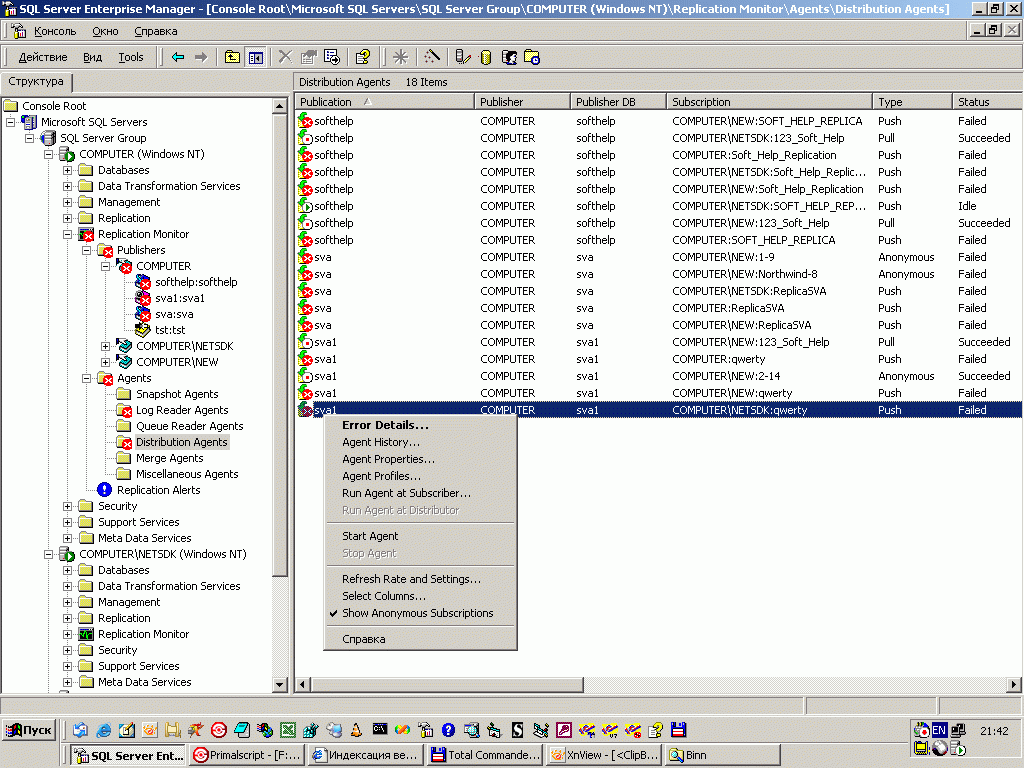Viewport: 1024px width, 768px height.
Task: Click subscription COMPUTER\NEW:Northwind-8 cell
Action: click(744, 274)
